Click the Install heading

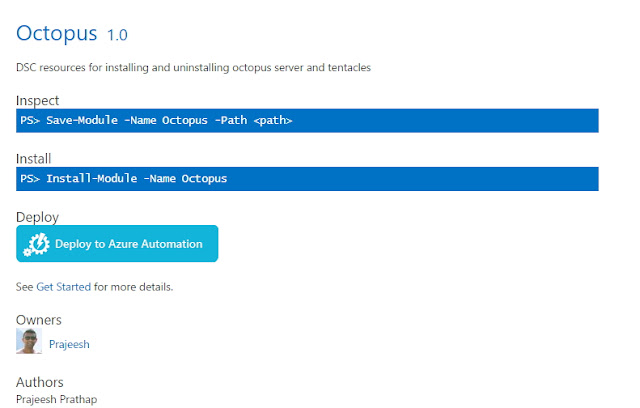33,158
